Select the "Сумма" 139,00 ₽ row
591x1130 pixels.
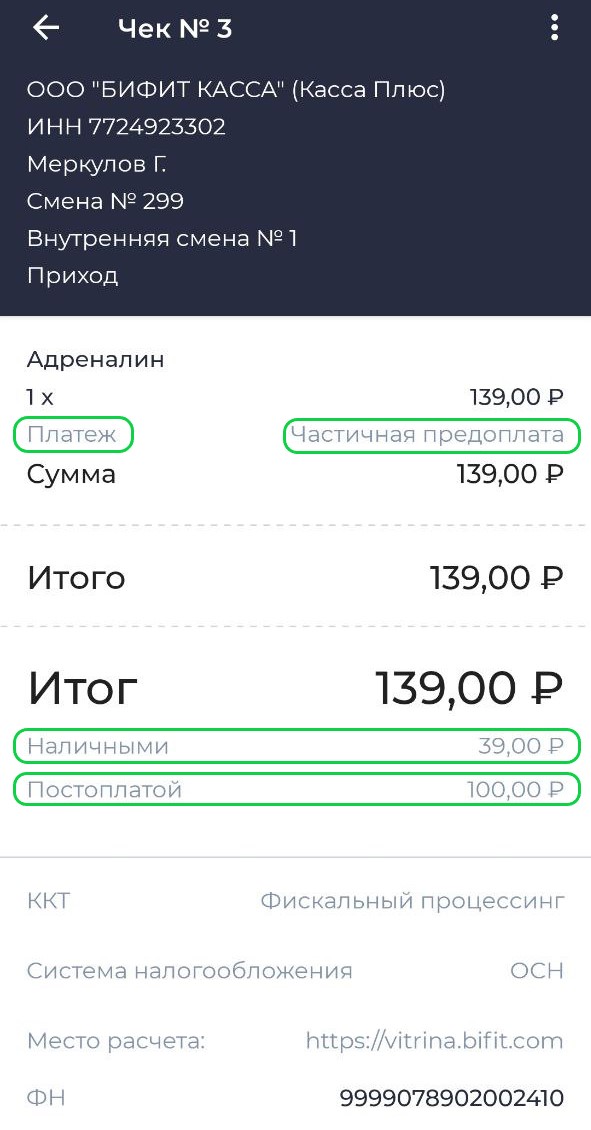click(x=296, y=474)
